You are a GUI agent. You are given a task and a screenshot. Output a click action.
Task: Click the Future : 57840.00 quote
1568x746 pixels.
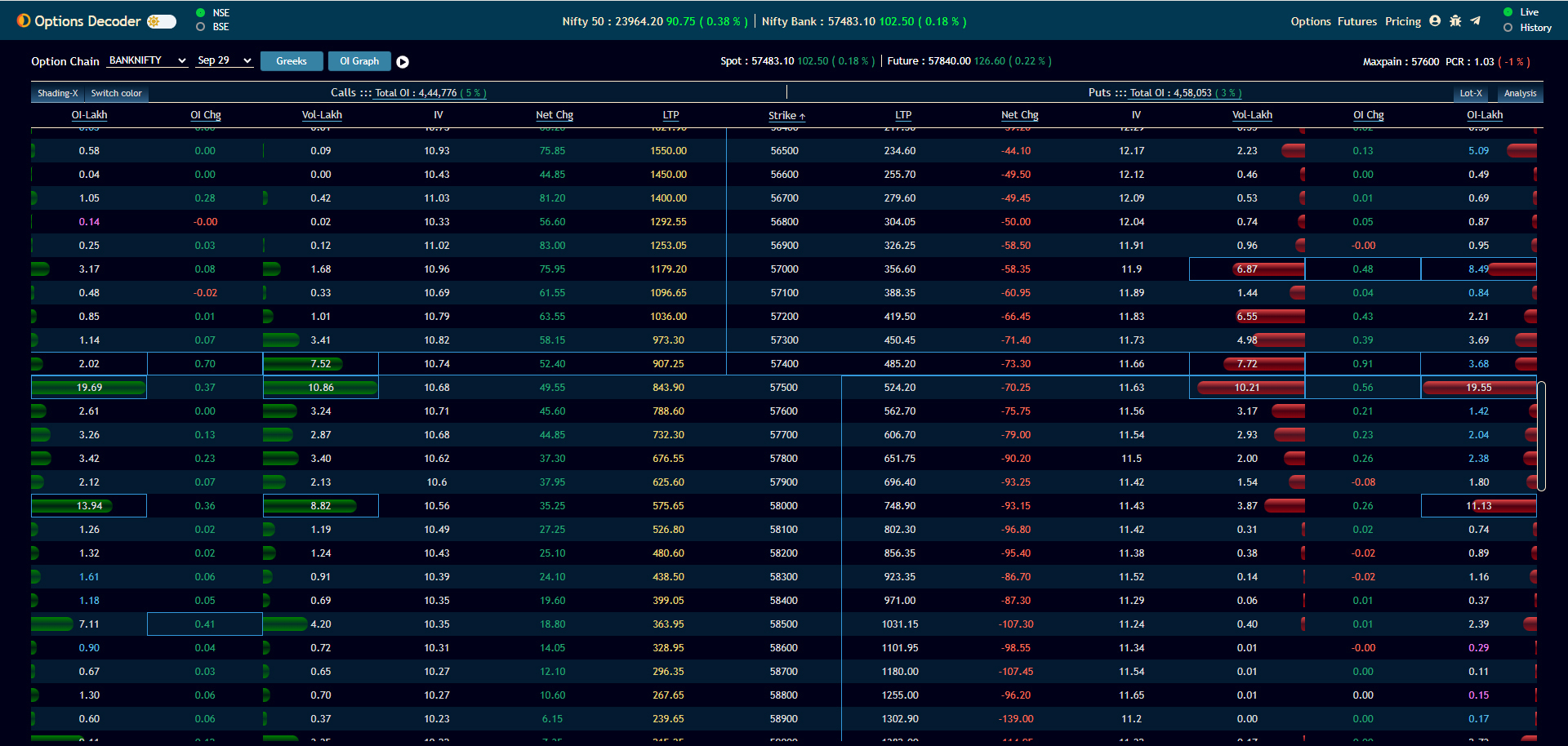coord(969,61)
